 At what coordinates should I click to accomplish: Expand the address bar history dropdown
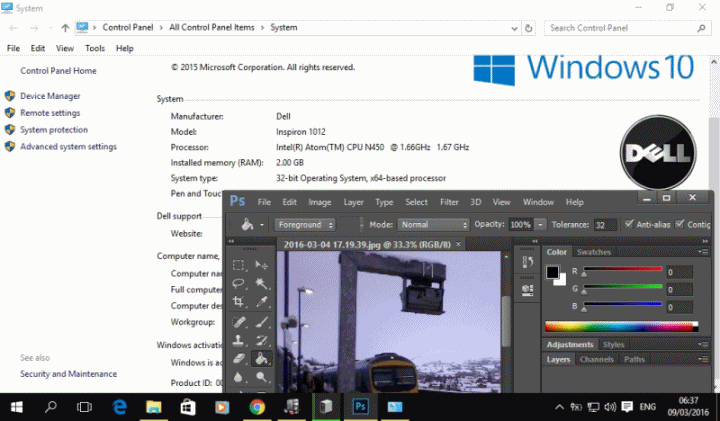pyautogui.click(x=514, y=28)
